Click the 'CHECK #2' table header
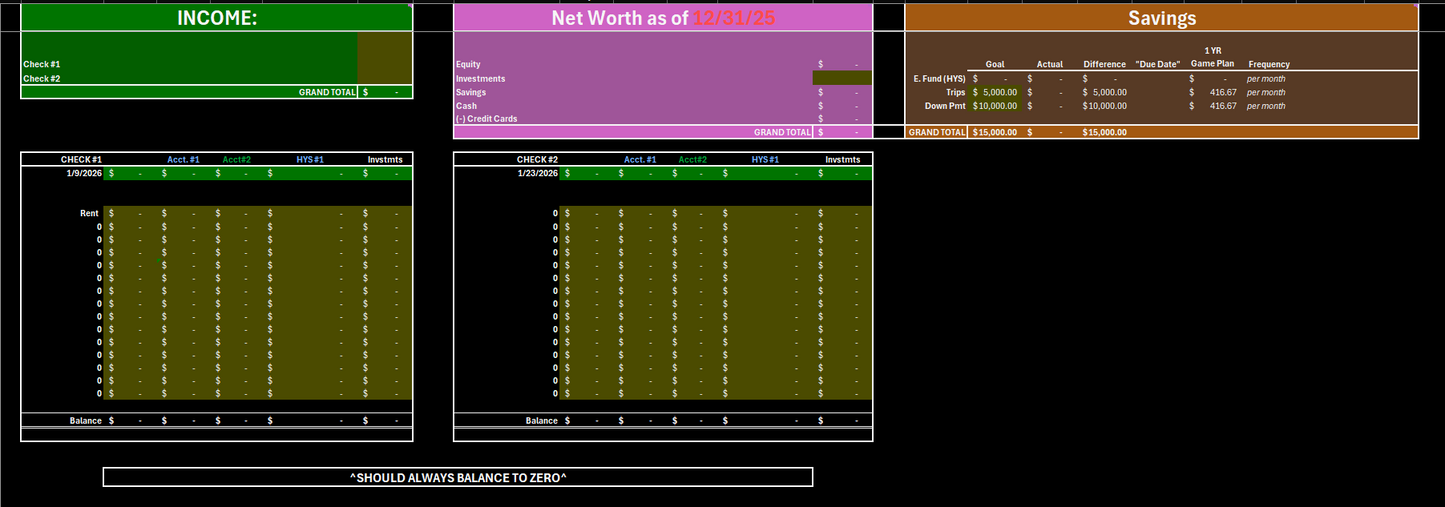The width and height of the screenshot is (1445, 507). point(537,159)
